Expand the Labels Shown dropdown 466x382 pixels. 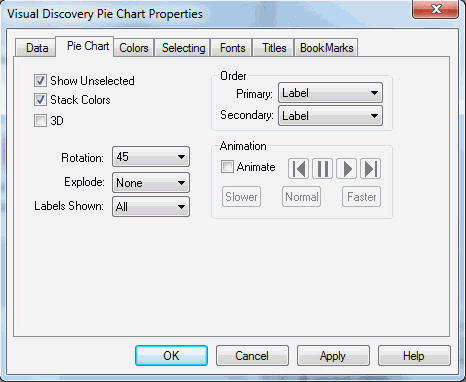[151, 207]
